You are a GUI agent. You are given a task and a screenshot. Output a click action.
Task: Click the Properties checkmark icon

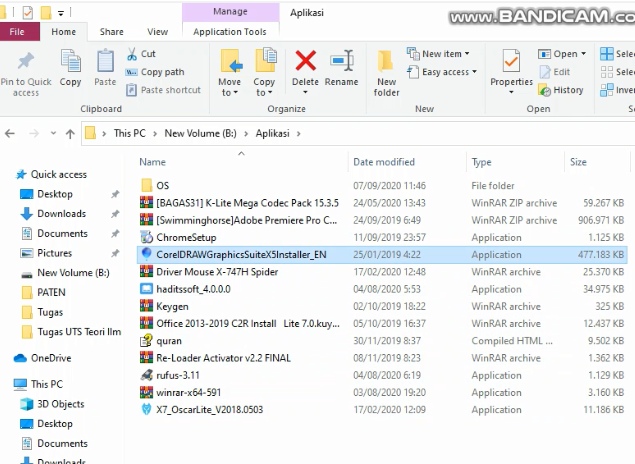point(511,61)
